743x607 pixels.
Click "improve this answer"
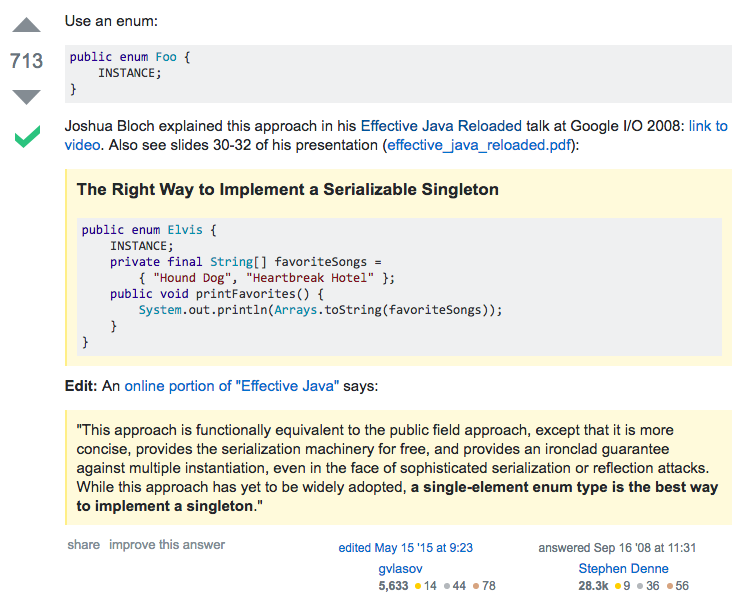point(167,545)
